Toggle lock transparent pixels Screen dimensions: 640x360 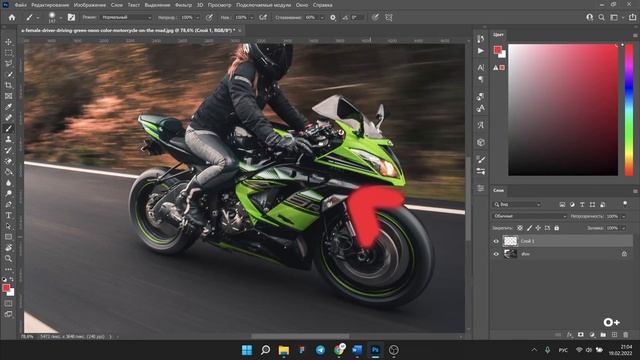(x=520, y=228)
